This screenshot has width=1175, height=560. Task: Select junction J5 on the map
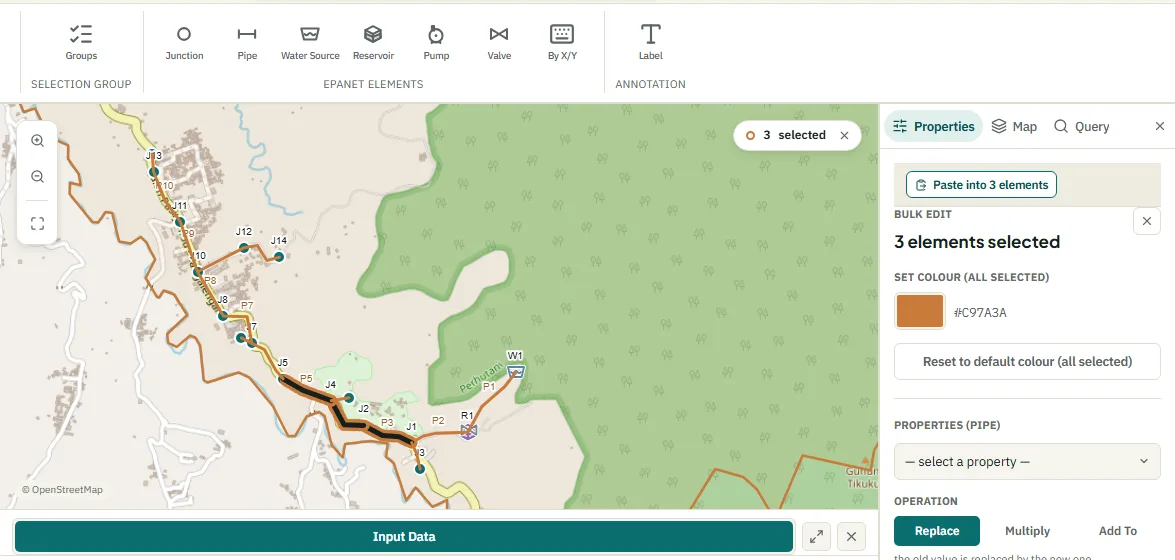click(x=283, y=379)
